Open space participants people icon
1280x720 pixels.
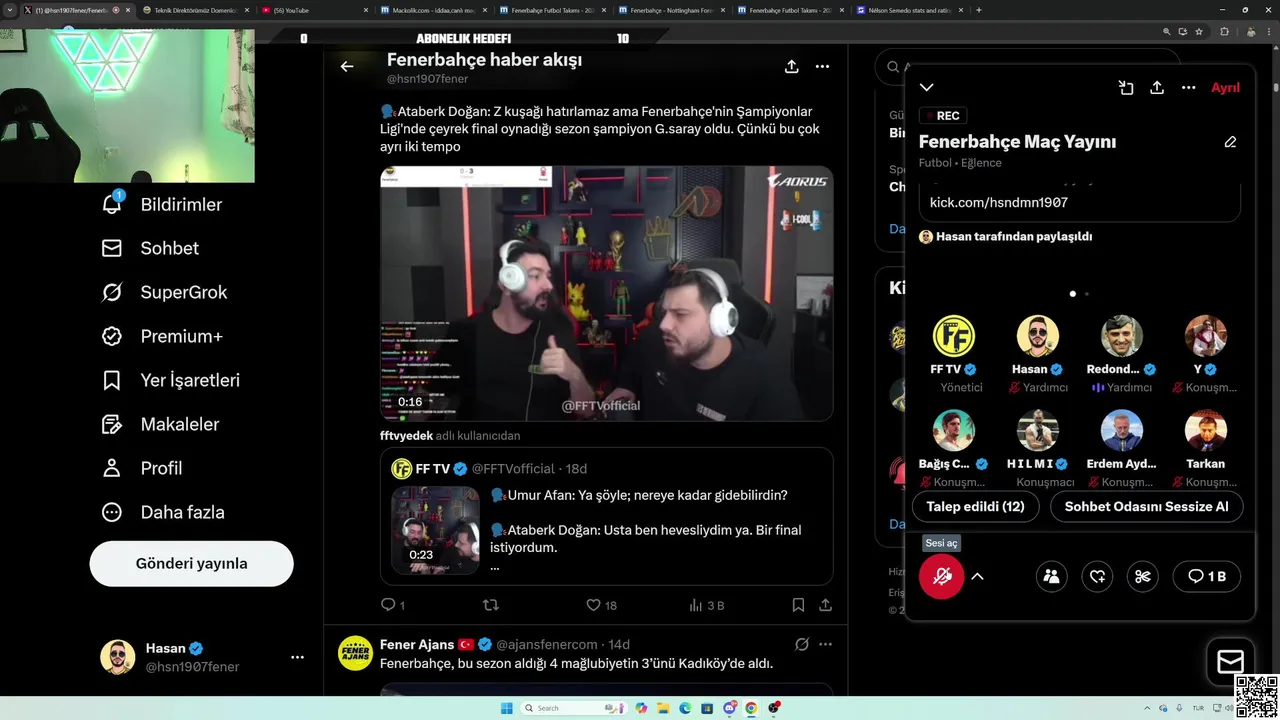pyautogui.click(x=1051, y=576)
